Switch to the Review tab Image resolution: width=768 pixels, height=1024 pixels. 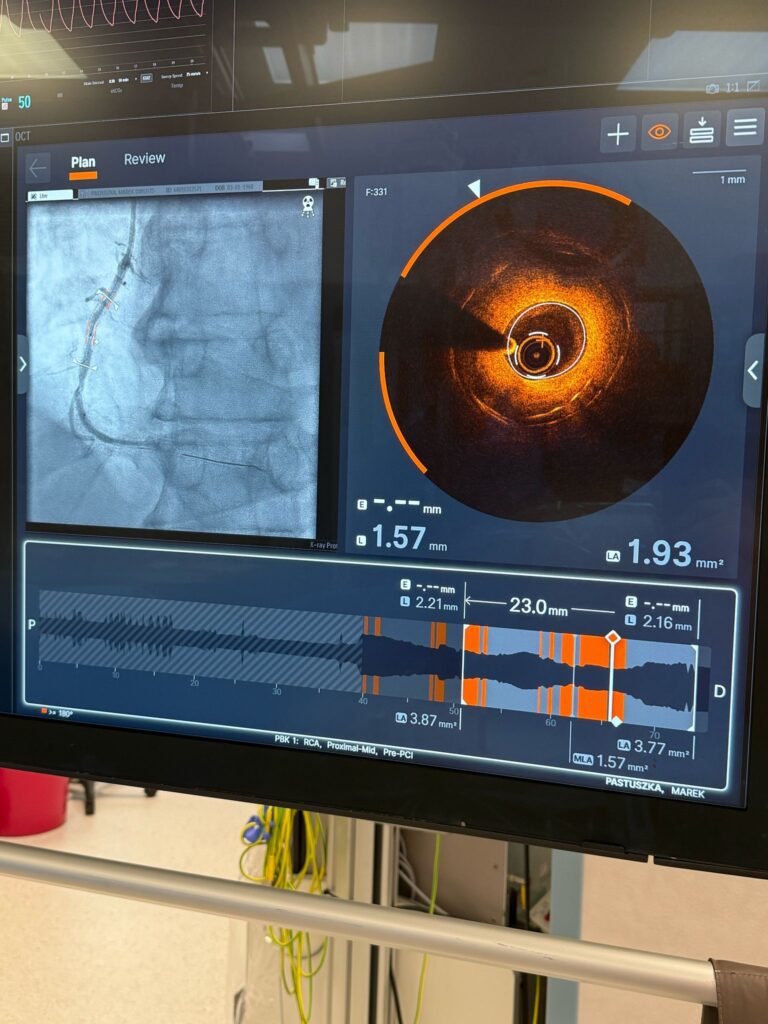pyautogui.click(x=145, y=159)
